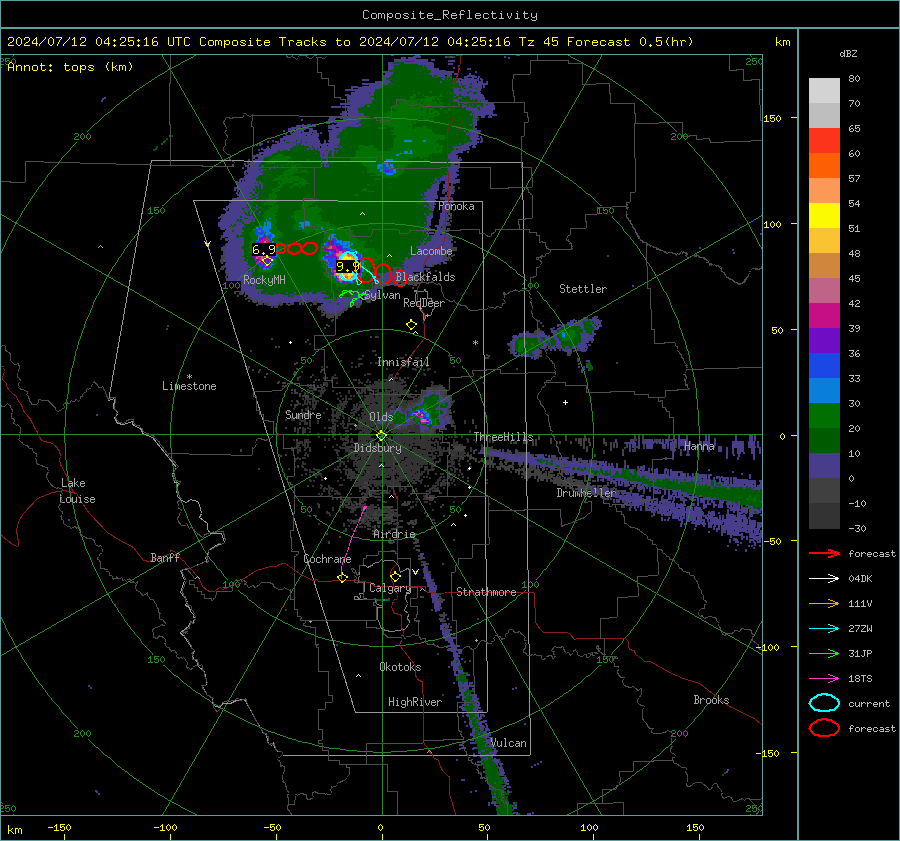The height and width of the screenshot is (841, 900).
Task: Click the Blackfalds label
Action: point(425,277)
